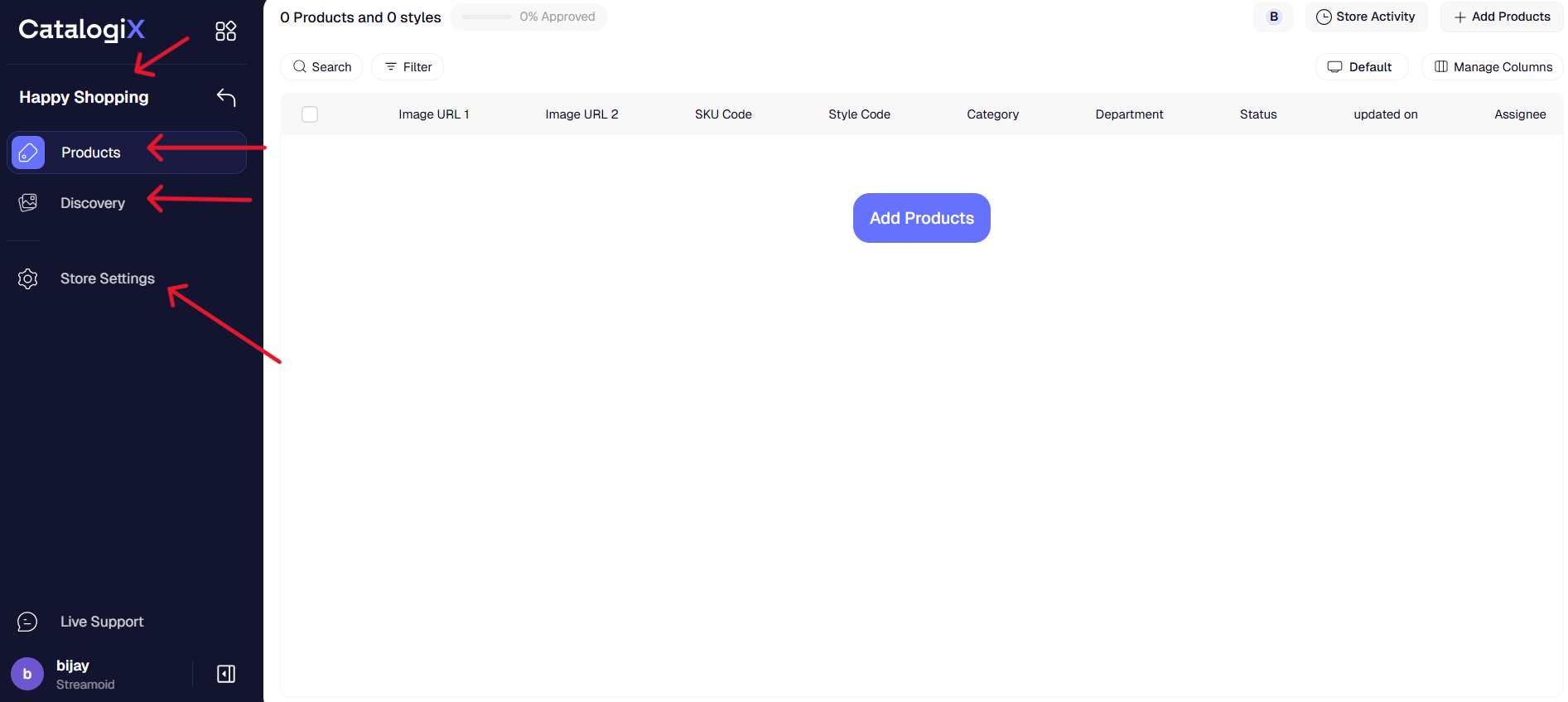Click the Store Settings gear icon
This screenshot has height=702, width=1568.
click(28, 278)
